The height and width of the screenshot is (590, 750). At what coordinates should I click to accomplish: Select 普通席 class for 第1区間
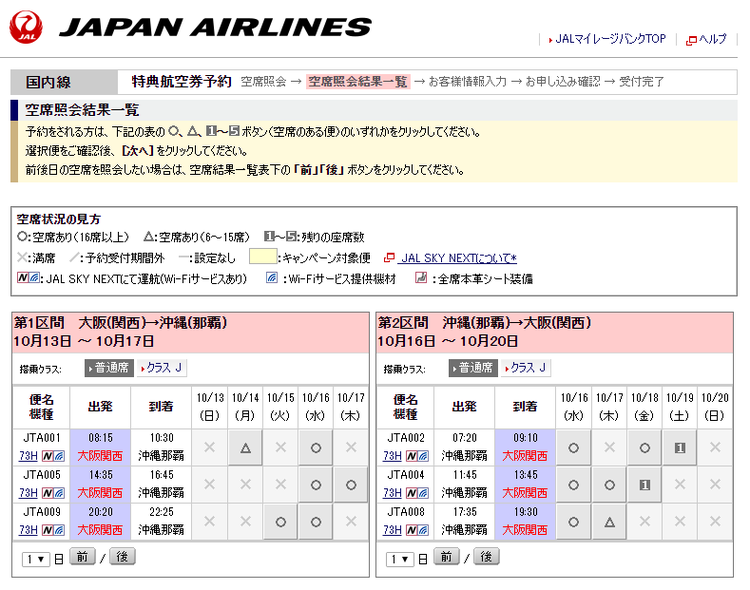[109, 368]
